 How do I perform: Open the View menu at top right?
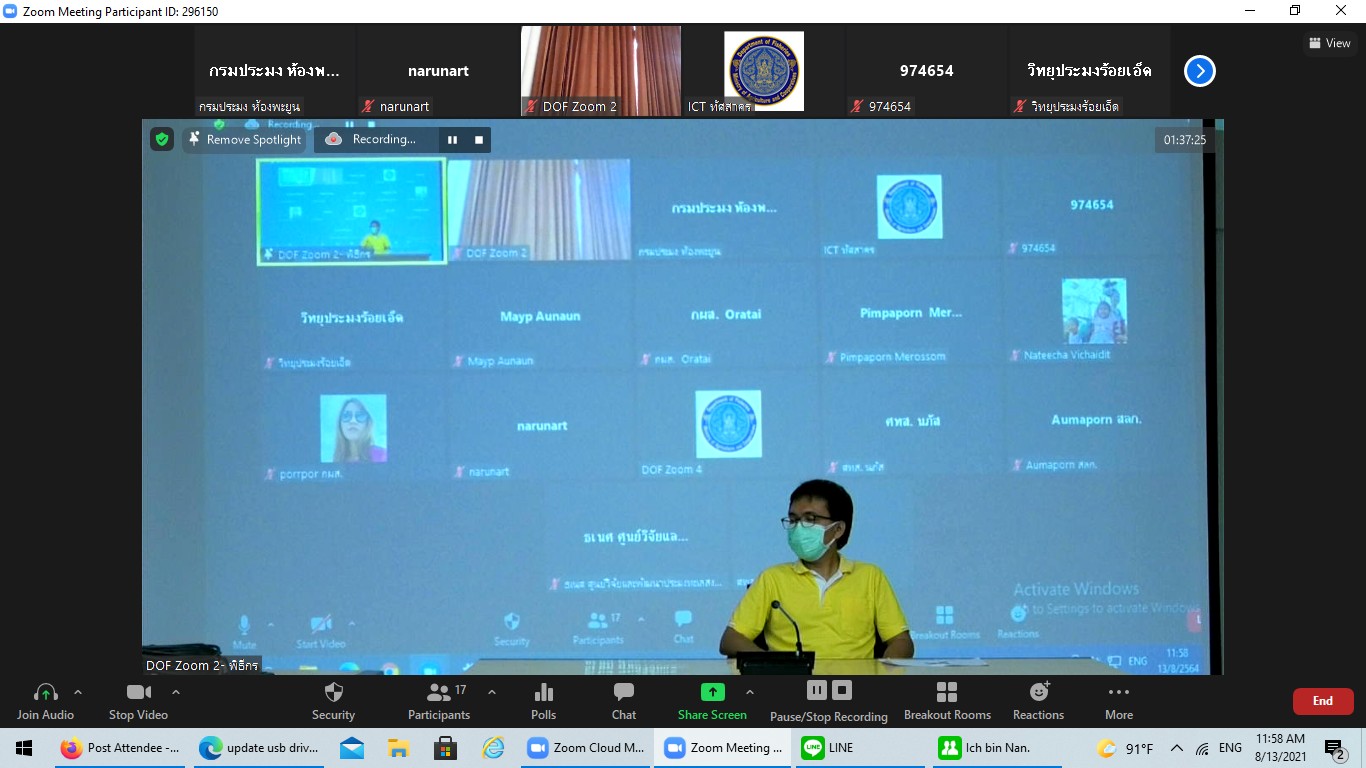coord(1330,43)
